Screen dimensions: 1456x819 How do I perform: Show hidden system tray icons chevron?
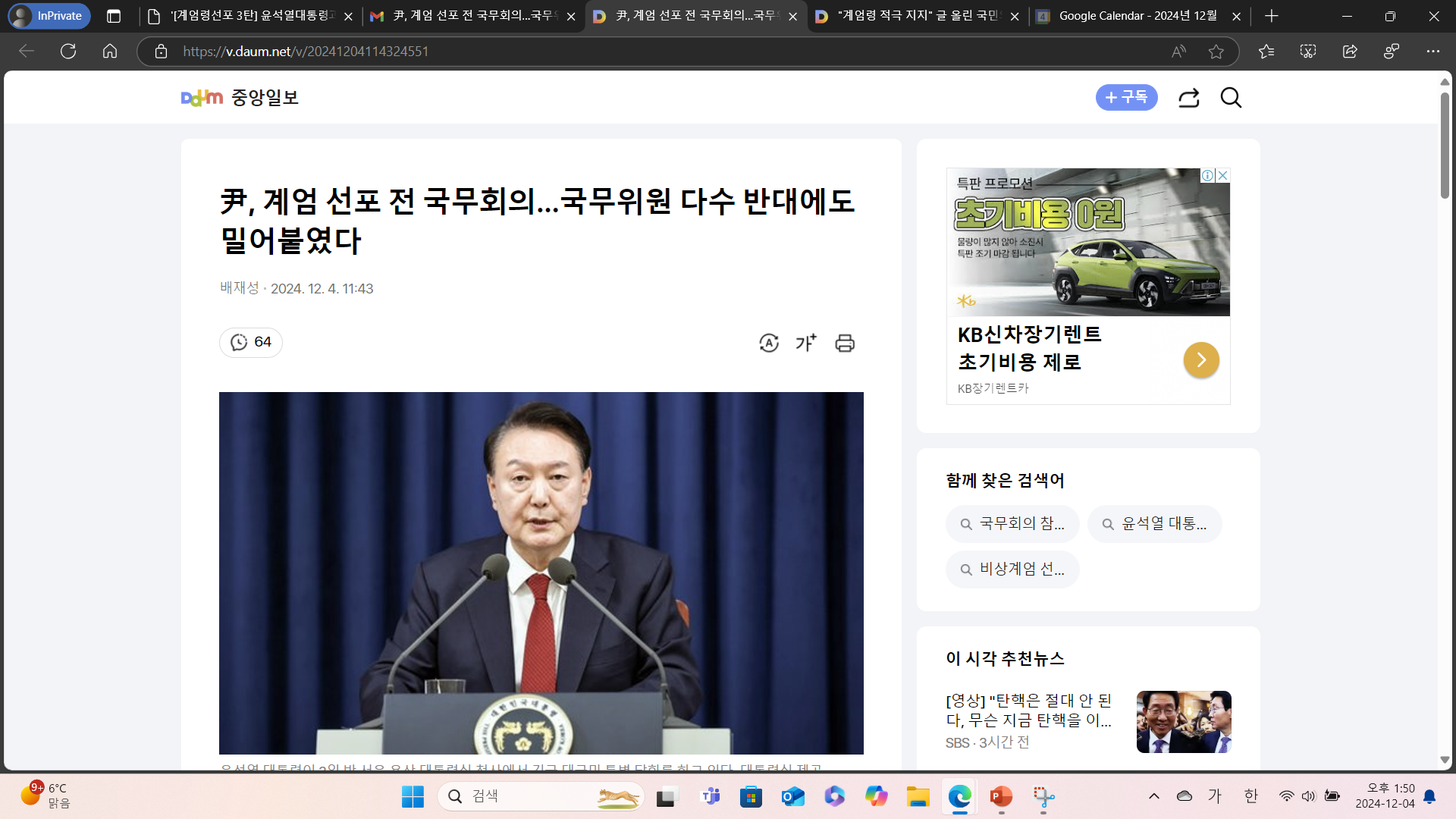(1153, 796)
